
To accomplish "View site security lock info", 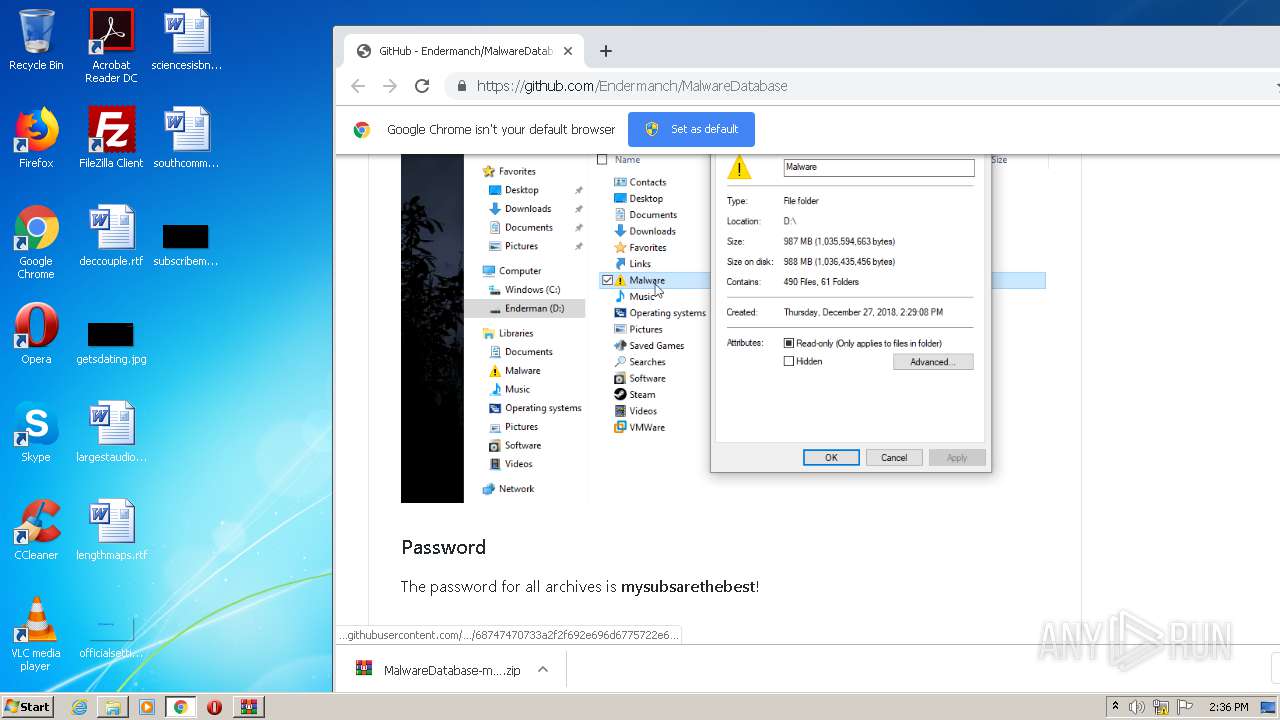I will 461,86.
